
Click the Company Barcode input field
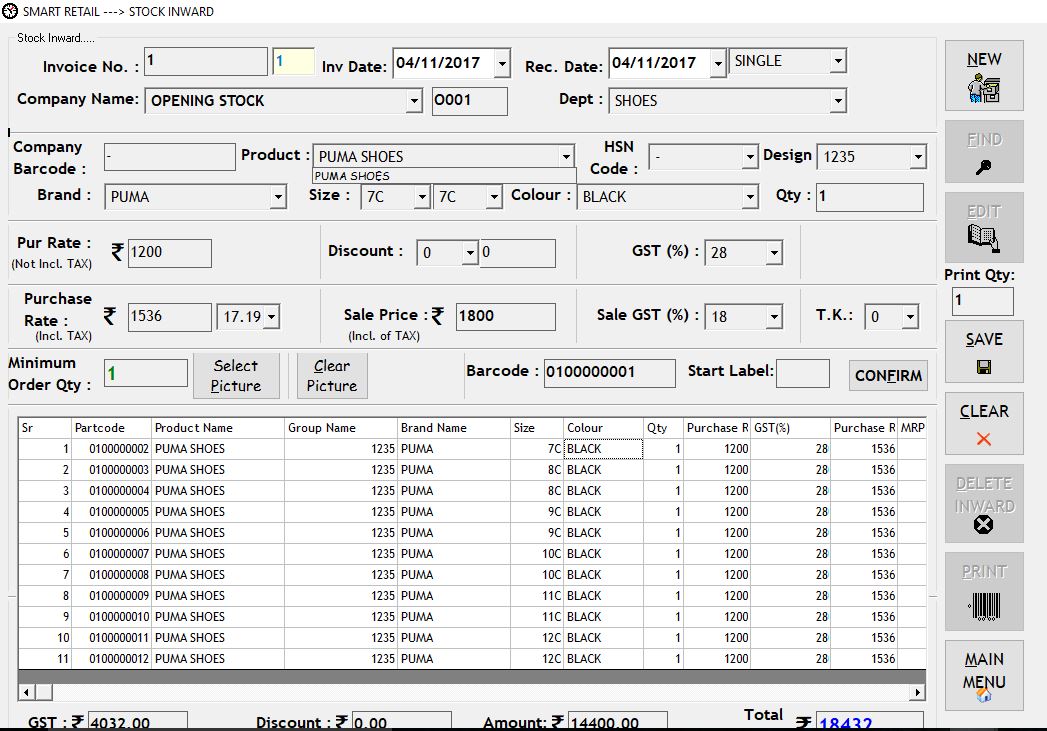[170, 157]
